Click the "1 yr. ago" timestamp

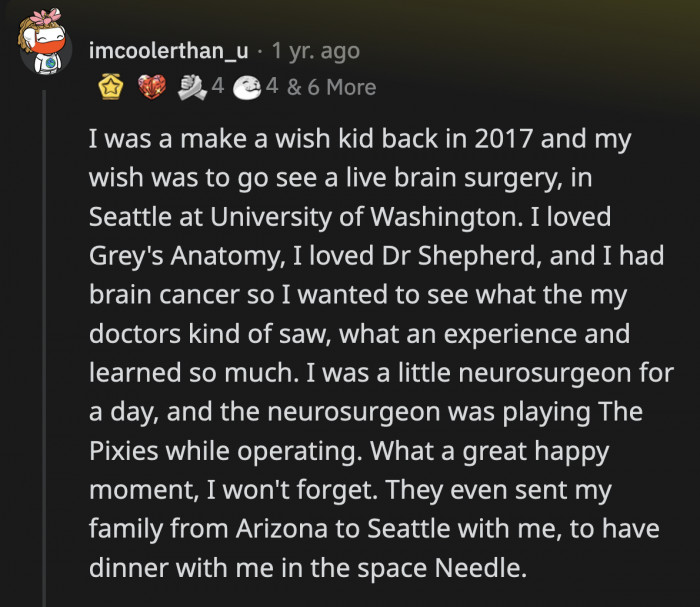314,50
